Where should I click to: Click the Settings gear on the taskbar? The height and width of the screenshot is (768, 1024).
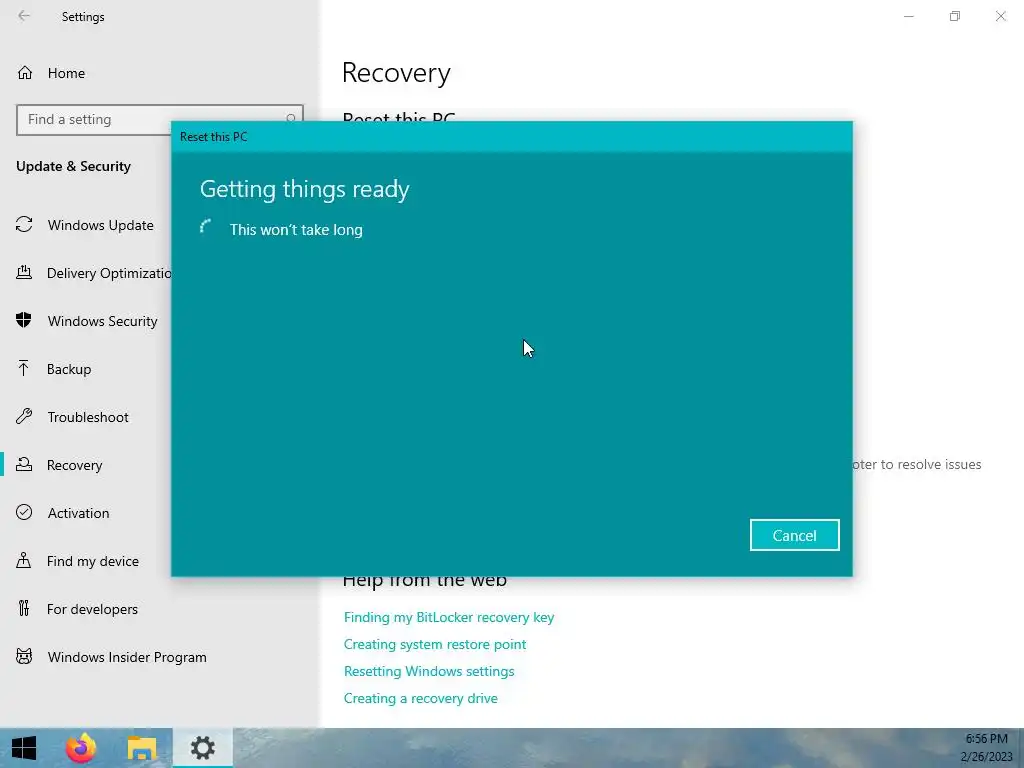202,748
